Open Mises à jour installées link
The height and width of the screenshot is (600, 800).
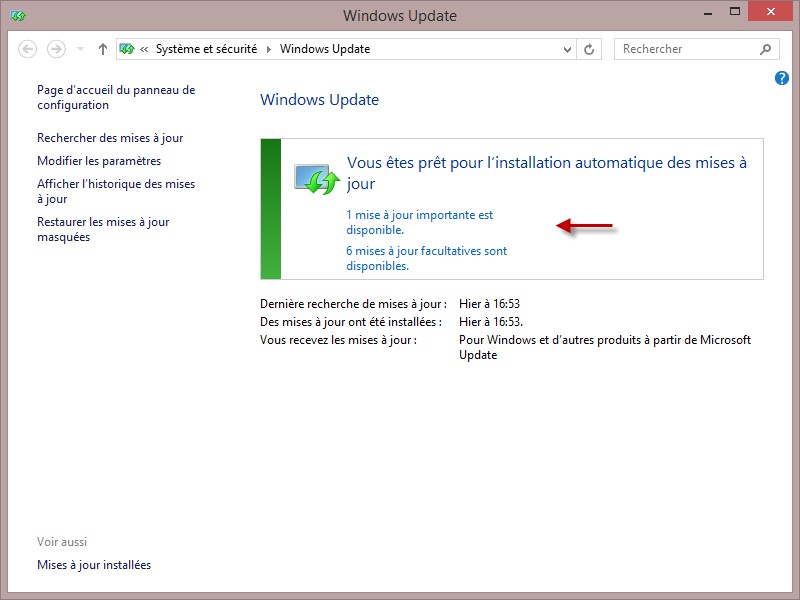tap(94, 565)
